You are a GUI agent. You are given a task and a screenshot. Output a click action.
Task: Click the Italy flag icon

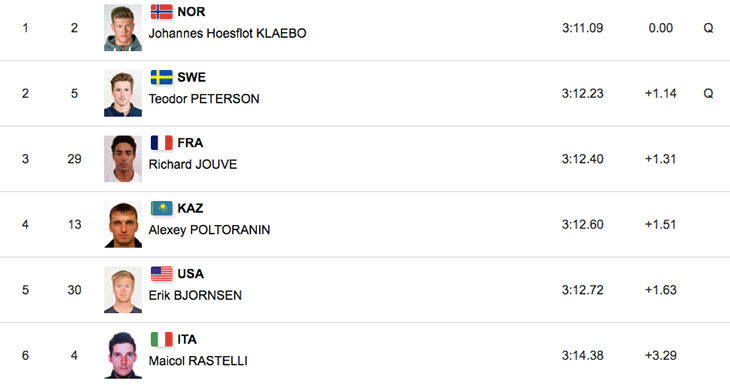tap(162, 339)
